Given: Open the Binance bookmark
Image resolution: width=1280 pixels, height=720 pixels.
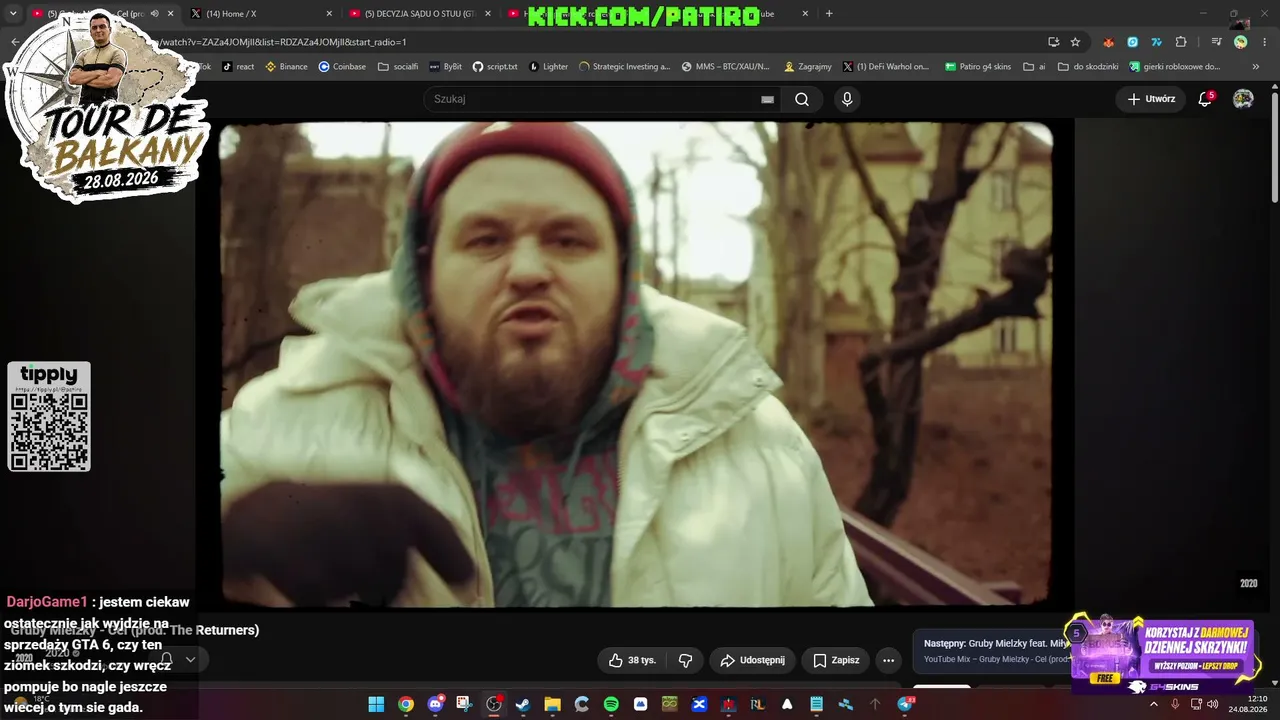Looking at the screenshot, I should pyautogui.click(x=286, y=67).
